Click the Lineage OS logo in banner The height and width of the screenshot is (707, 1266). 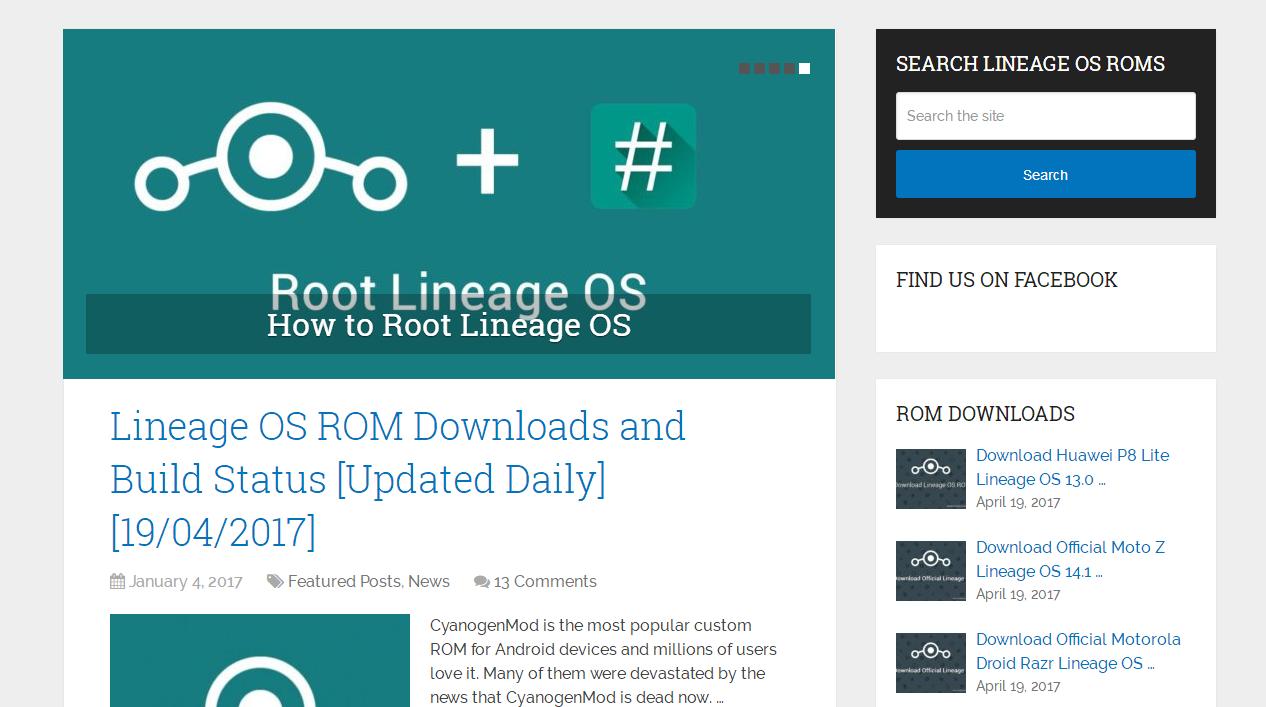270,158
